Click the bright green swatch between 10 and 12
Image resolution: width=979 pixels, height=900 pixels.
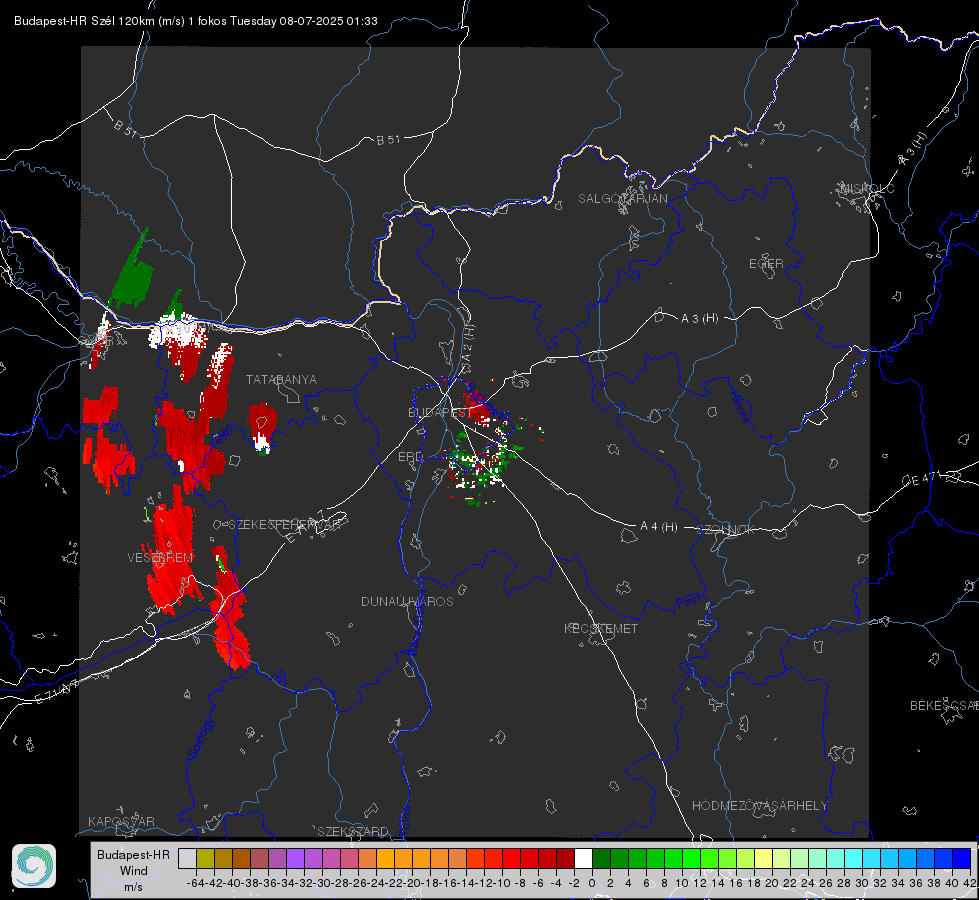(x=691, y=858)
